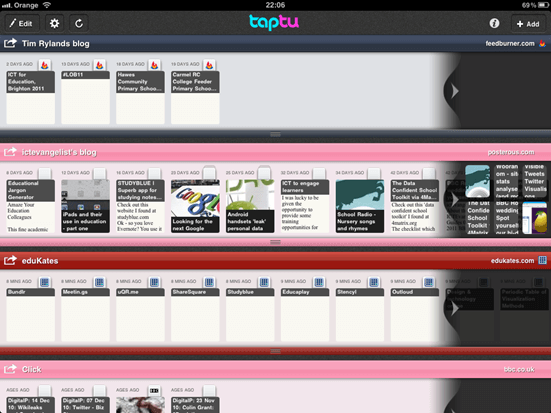The image size is (551, 413).
Task: Open the Bundlr card
Action: (x=31, y=315)
